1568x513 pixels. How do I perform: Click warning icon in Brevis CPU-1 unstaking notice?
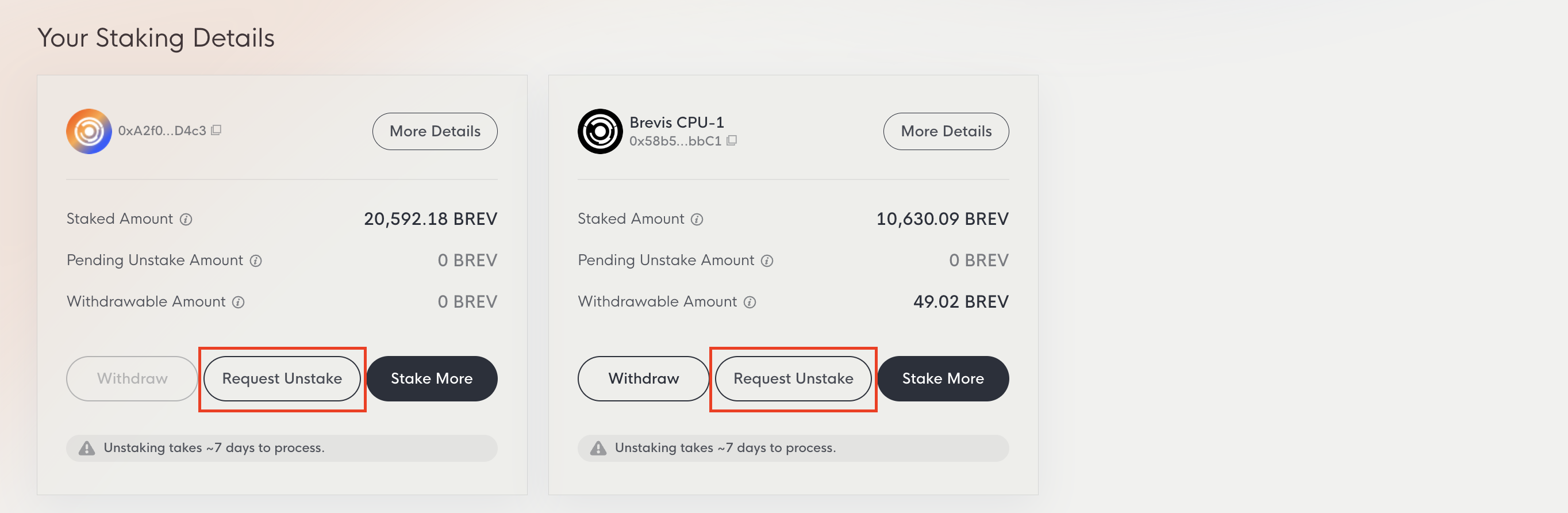[598, 449]
